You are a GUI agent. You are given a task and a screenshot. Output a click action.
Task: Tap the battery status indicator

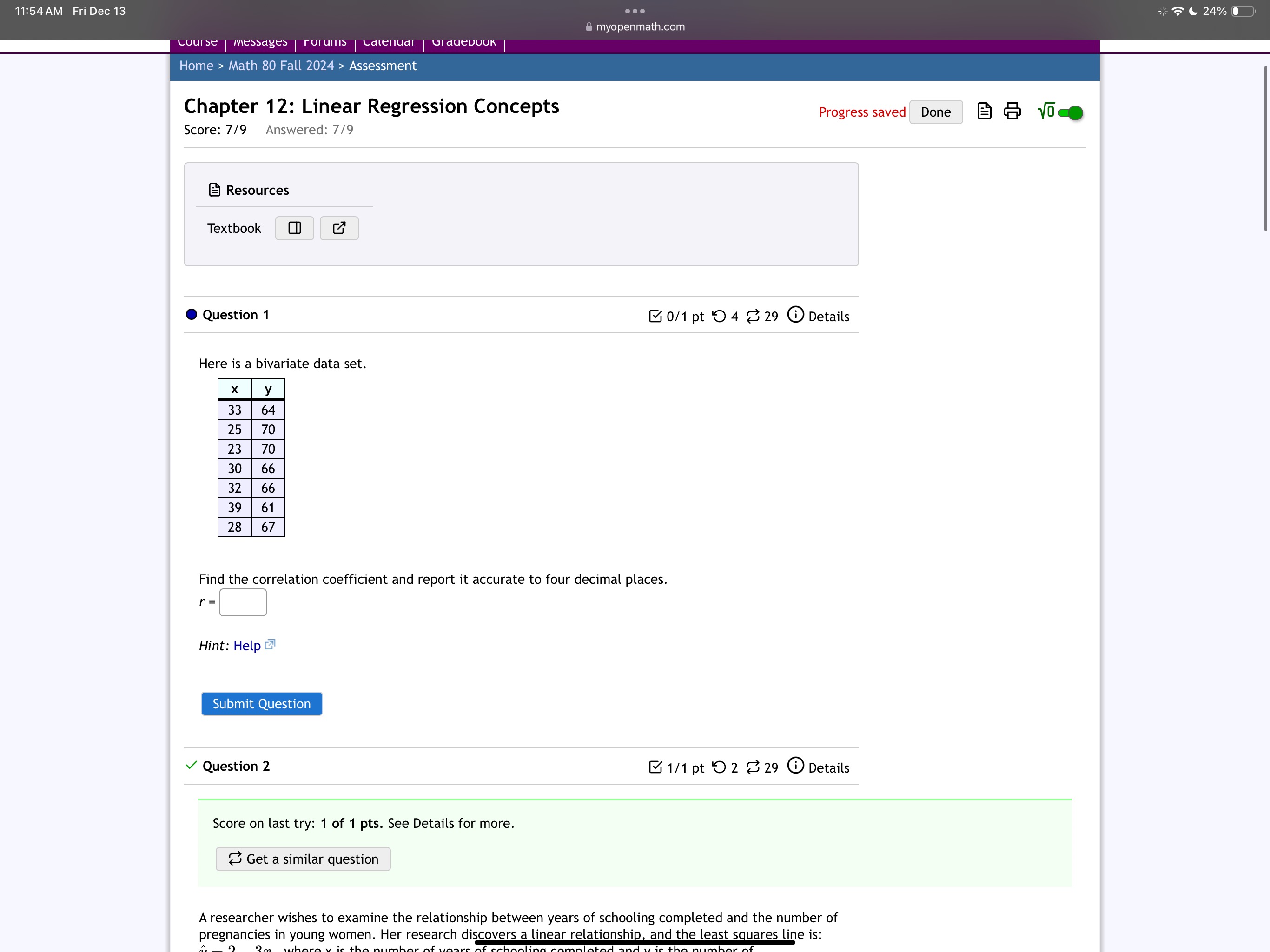(x=1244, y=11)
